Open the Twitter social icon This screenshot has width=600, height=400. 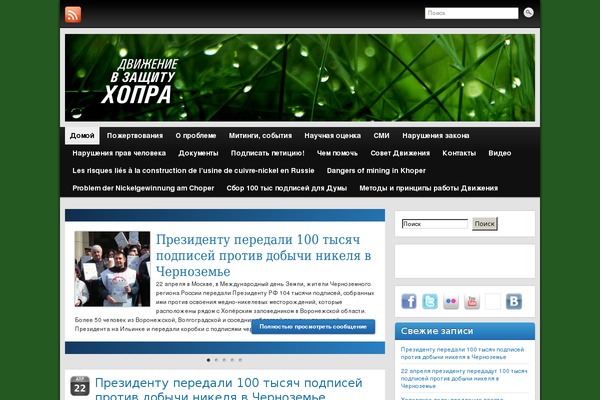[430, 301]
